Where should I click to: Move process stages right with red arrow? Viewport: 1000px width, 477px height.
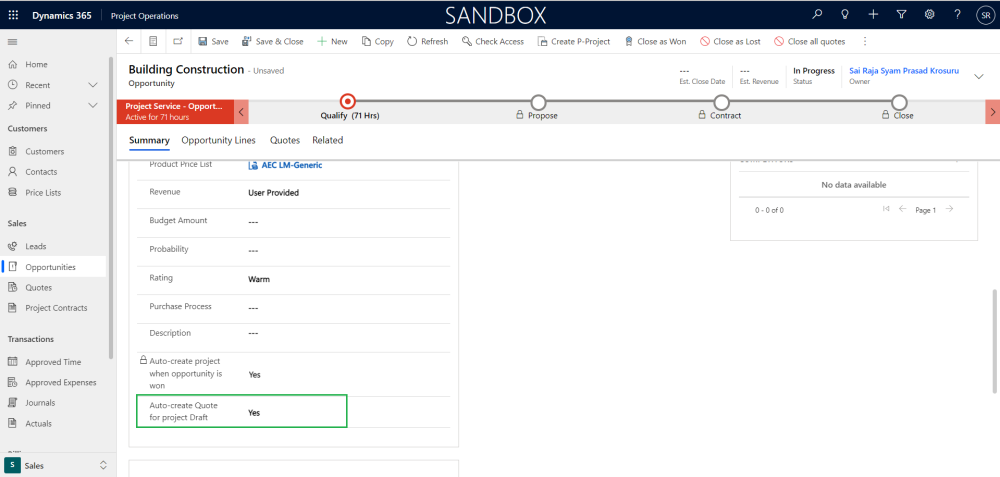tap(992, 112)
